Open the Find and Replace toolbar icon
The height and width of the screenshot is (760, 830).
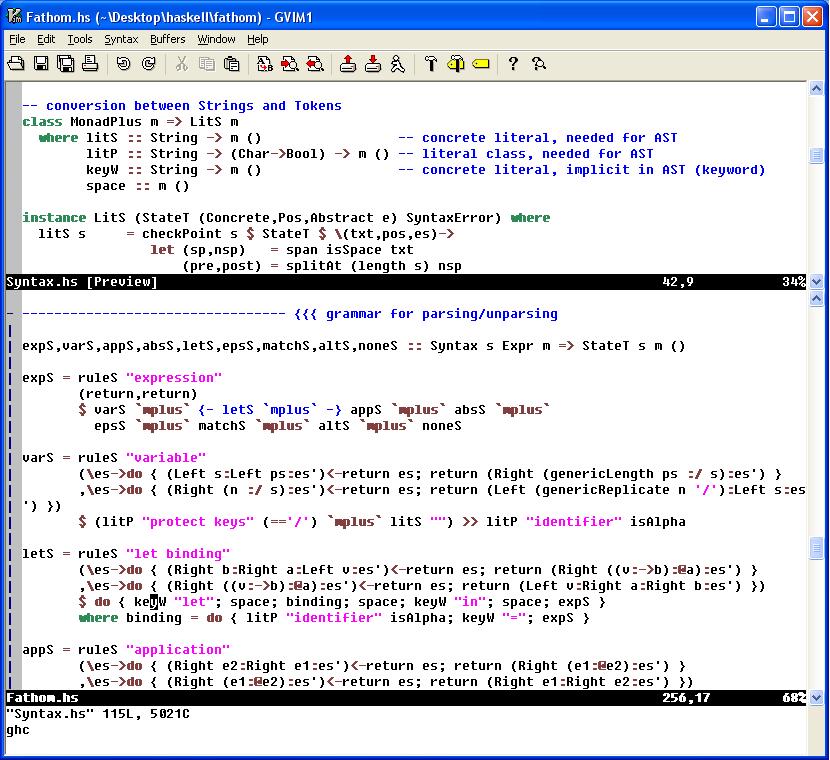click(263, 63)
